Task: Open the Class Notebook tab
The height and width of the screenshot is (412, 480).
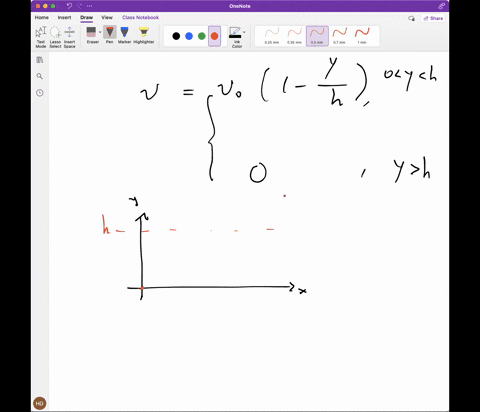Action: tap(140, 17)
